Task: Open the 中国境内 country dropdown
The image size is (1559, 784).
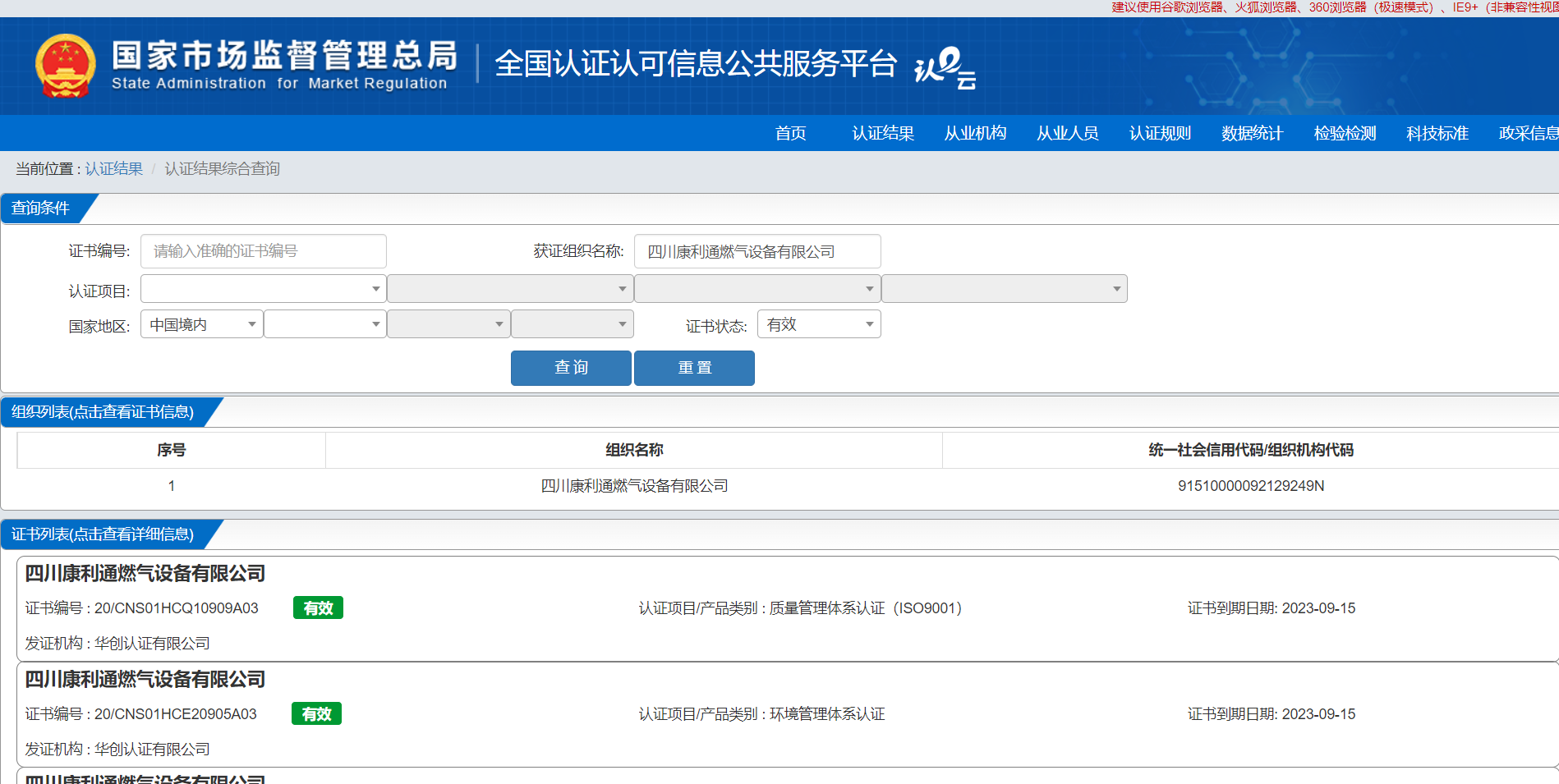Action: [x=202, y=324]
